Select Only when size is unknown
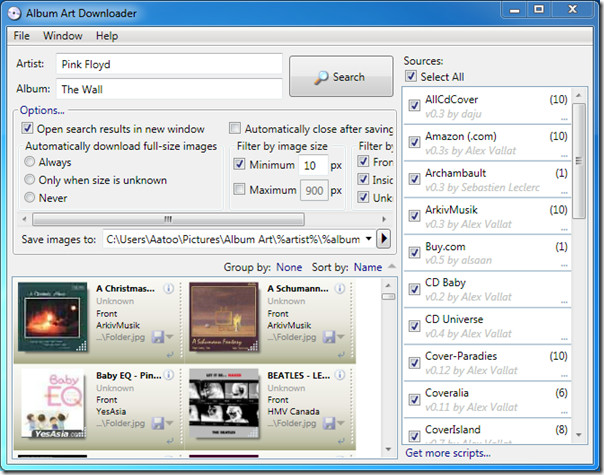Screen dimensions: 604x475 click(x=29, y=179)
